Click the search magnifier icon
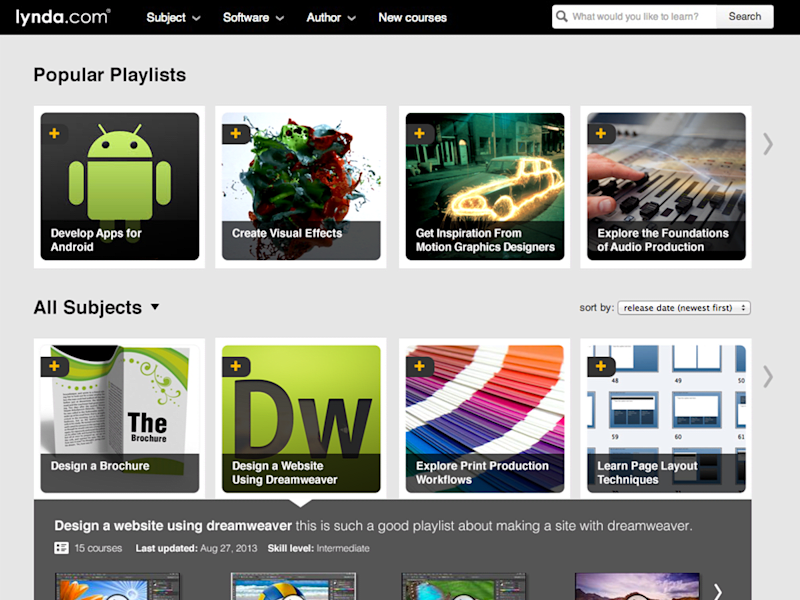800x600 pixels. (x=562, y=16)
